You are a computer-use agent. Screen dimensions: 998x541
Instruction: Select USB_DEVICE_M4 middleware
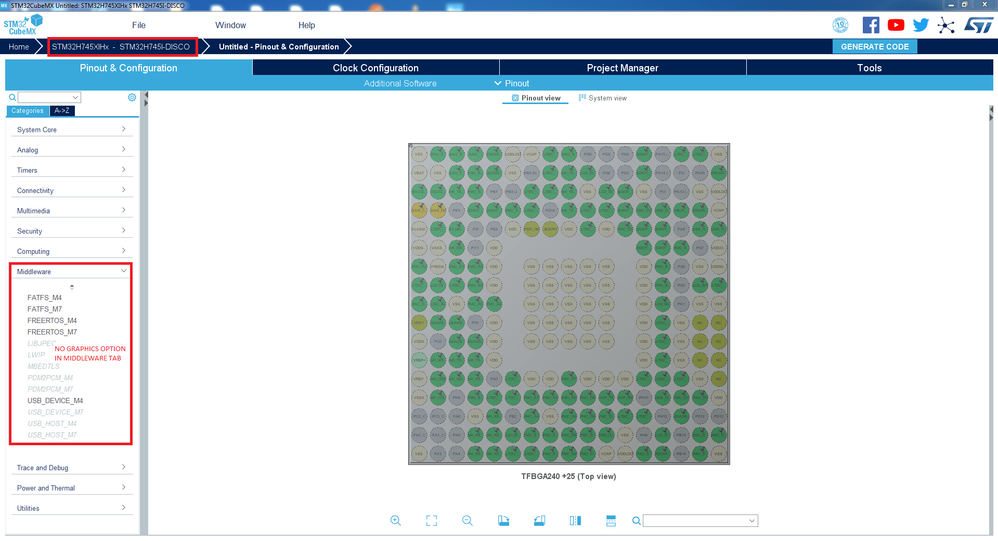click(x=55, y=401)
